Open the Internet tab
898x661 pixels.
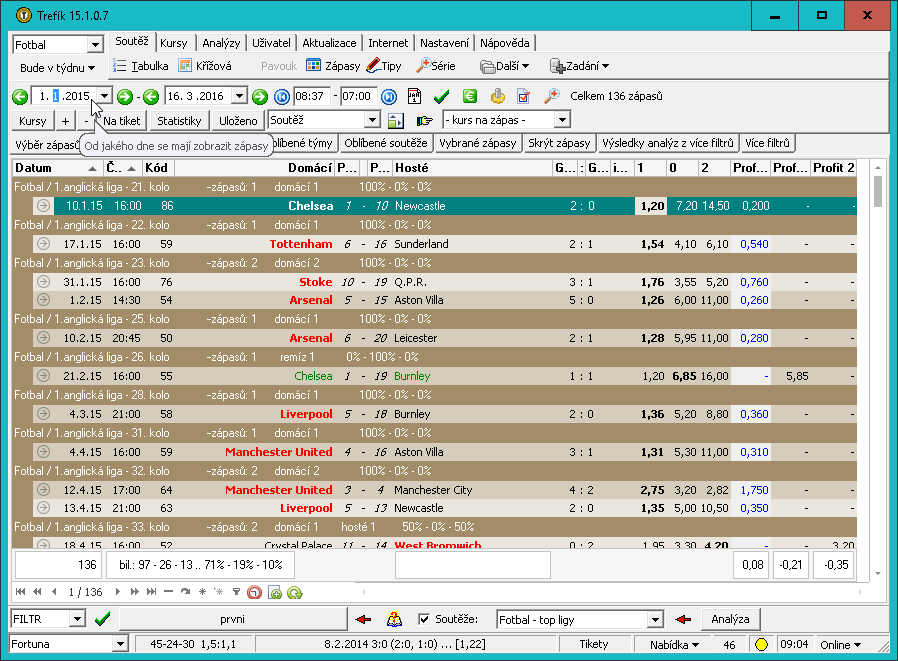coord(388,43)
